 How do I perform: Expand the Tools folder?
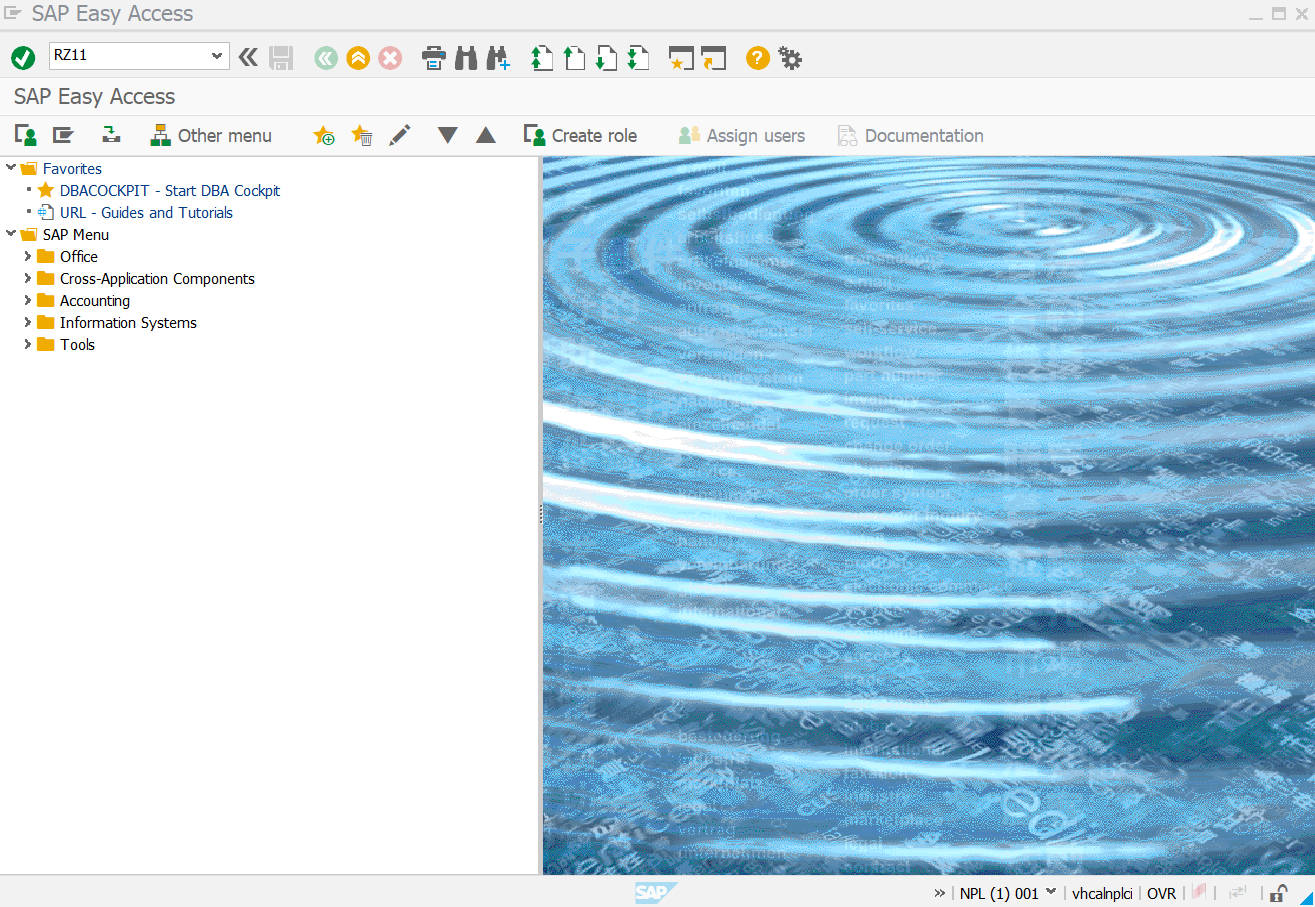(x=28, y=344)
